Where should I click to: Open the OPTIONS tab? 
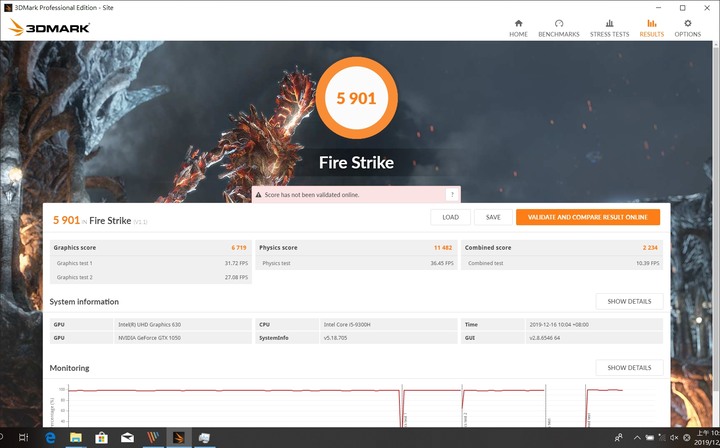(x=687, y=28)
